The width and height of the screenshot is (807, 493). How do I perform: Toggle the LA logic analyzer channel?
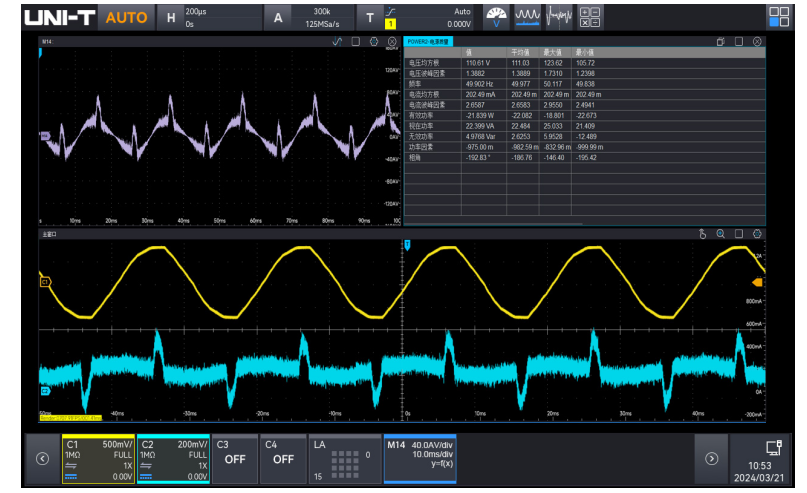pyautogui.click(x=343, y=458)
